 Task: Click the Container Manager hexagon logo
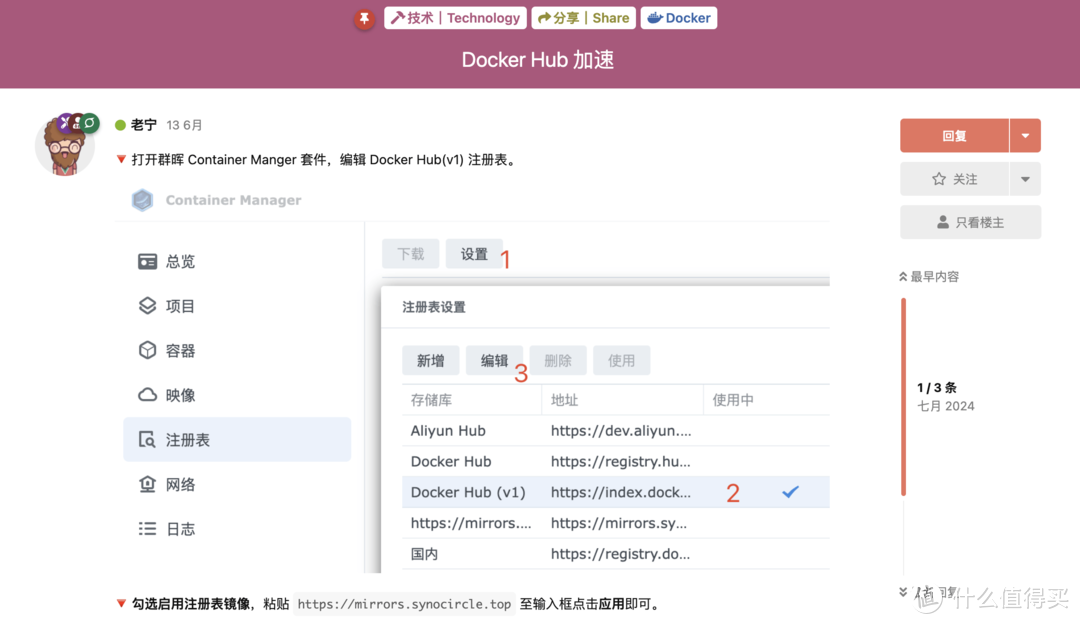142,200
